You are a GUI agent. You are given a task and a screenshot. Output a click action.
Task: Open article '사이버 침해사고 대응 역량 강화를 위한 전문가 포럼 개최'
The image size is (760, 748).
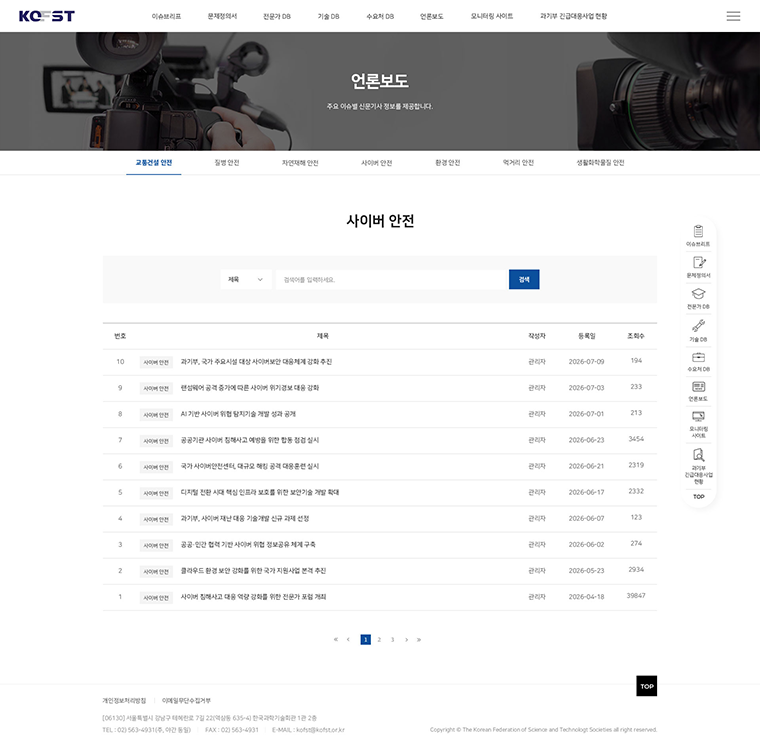coord(253,597)
